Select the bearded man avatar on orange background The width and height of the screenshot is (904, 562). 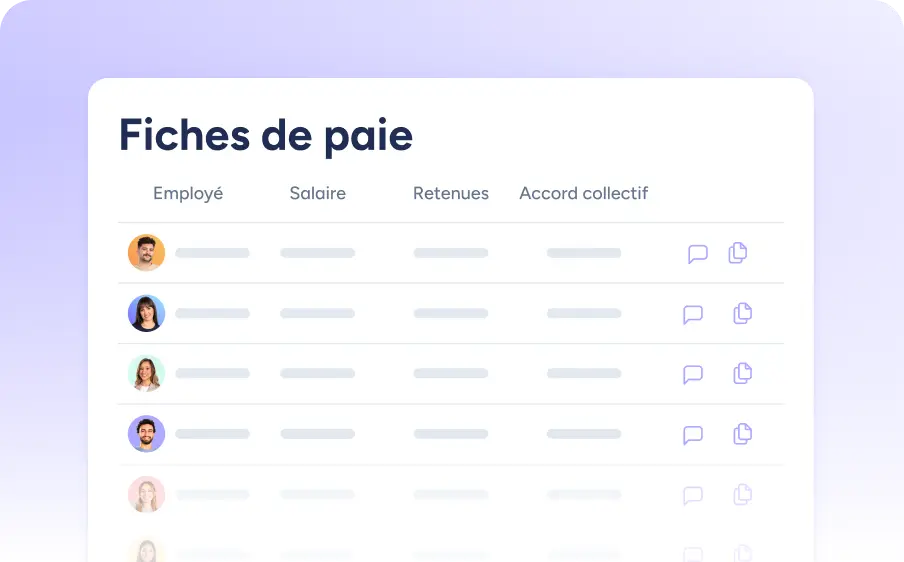(x=146, y=253)
